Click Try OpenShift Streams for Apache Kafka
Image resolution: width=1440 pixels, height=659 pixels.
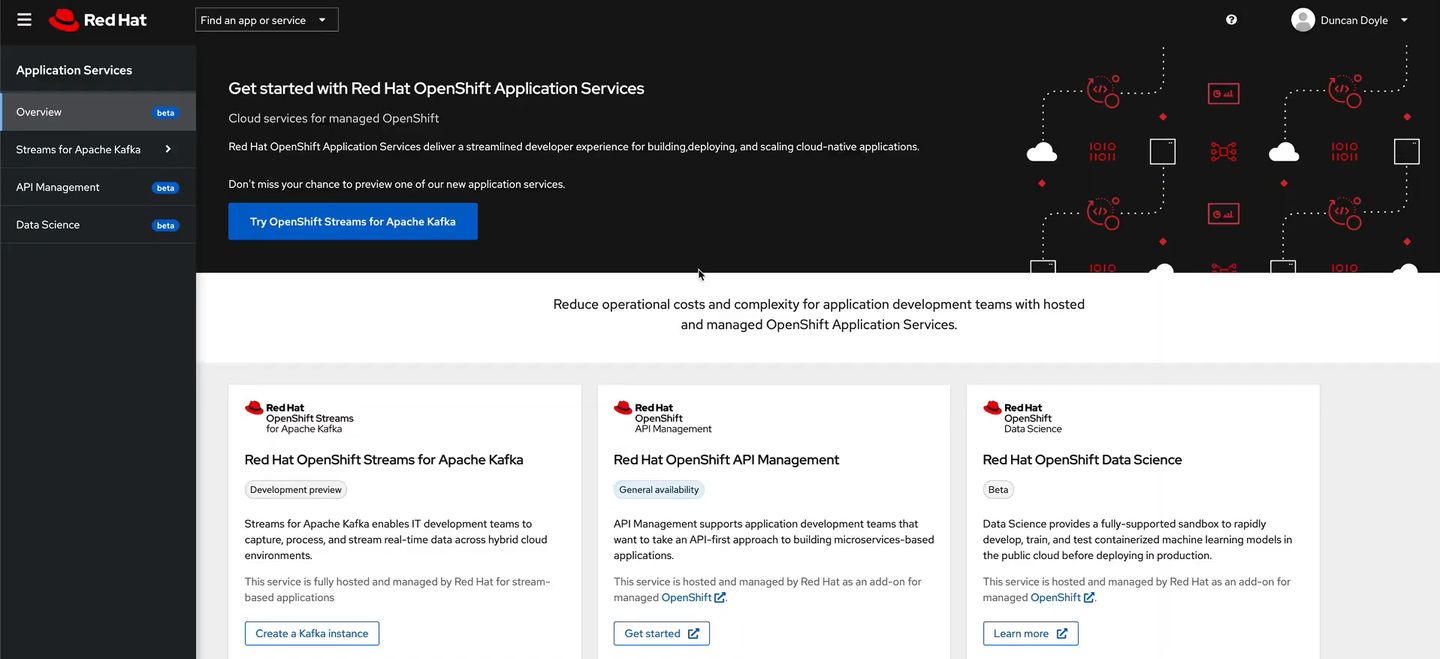point(353,222)
